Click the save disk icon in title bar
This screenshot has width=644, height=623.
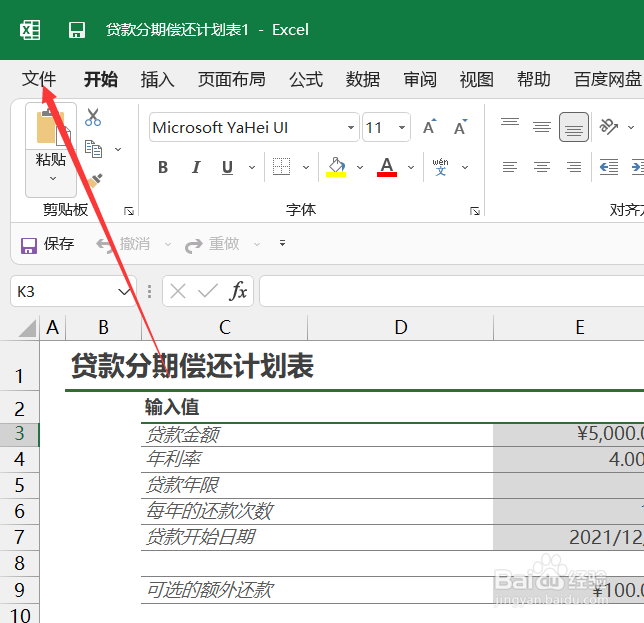(x=76, y=30)
